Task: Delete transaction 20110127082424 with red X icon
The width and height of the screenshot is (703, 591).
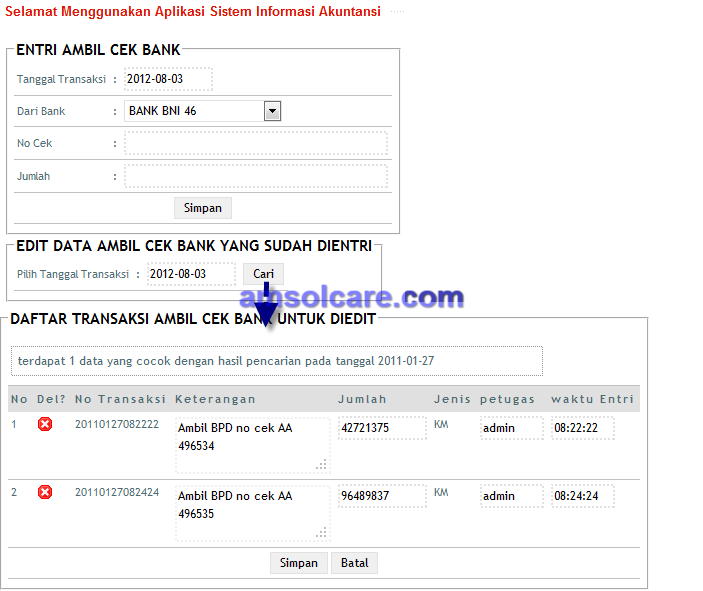Action: (45, 492)
